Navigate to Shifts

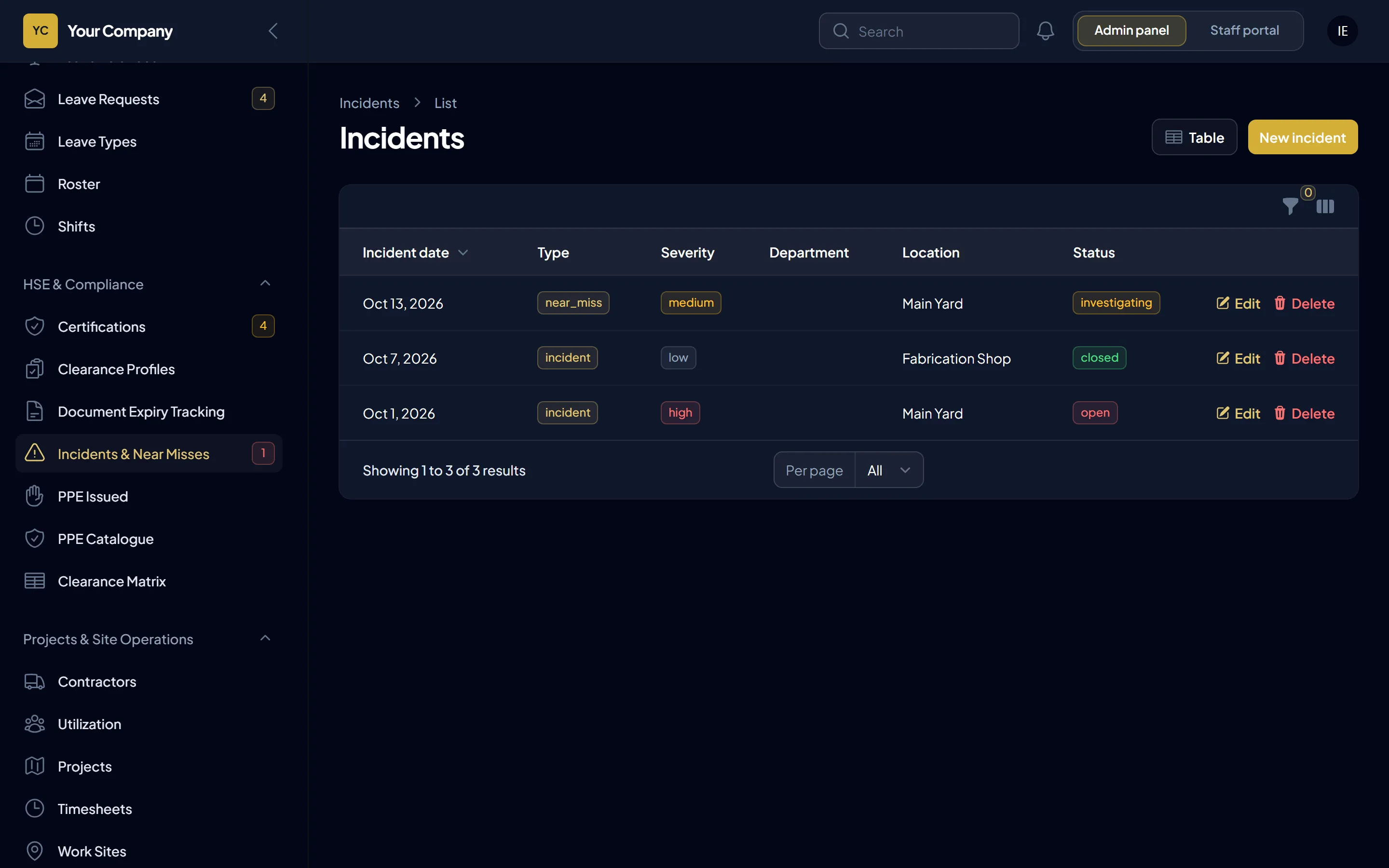tap(149, 226)
